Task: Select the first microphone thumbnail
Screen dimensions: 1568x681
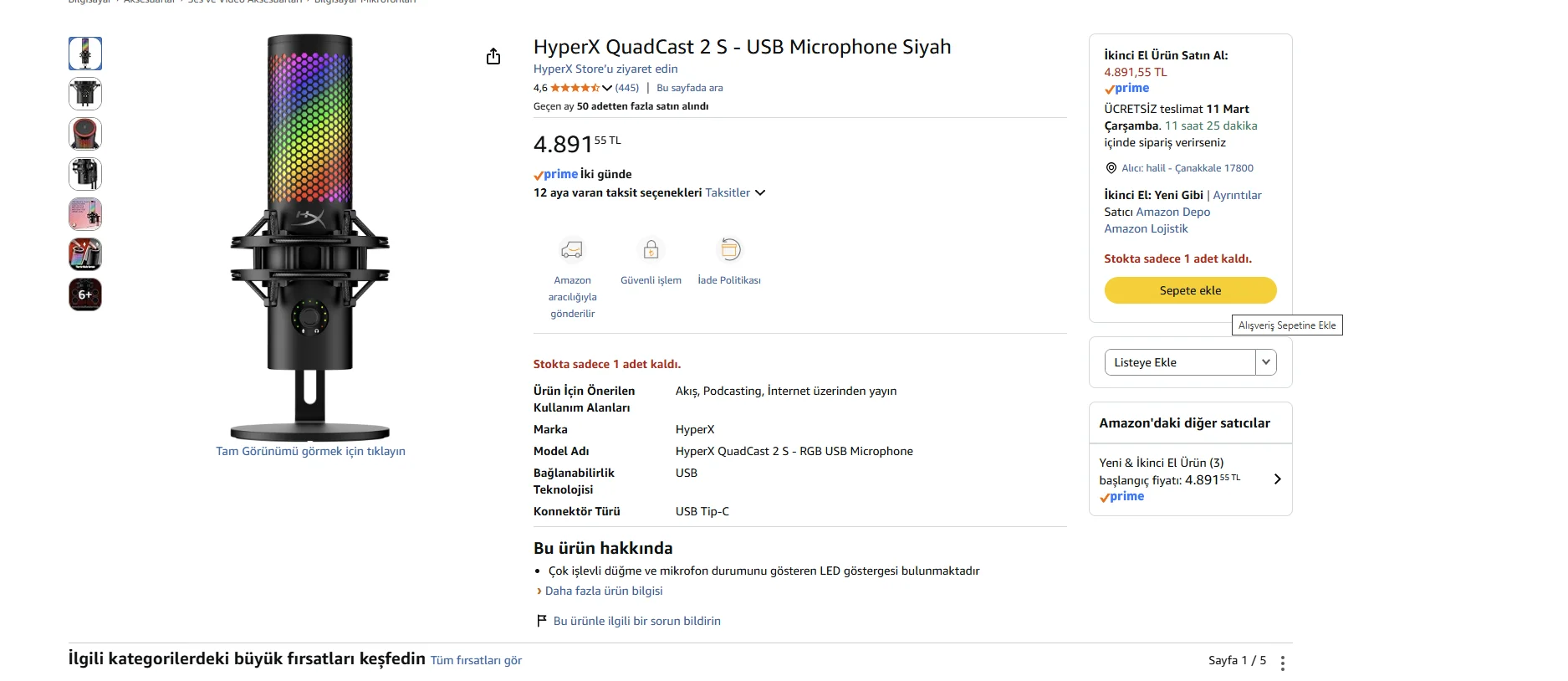Action: click(85, 54)
